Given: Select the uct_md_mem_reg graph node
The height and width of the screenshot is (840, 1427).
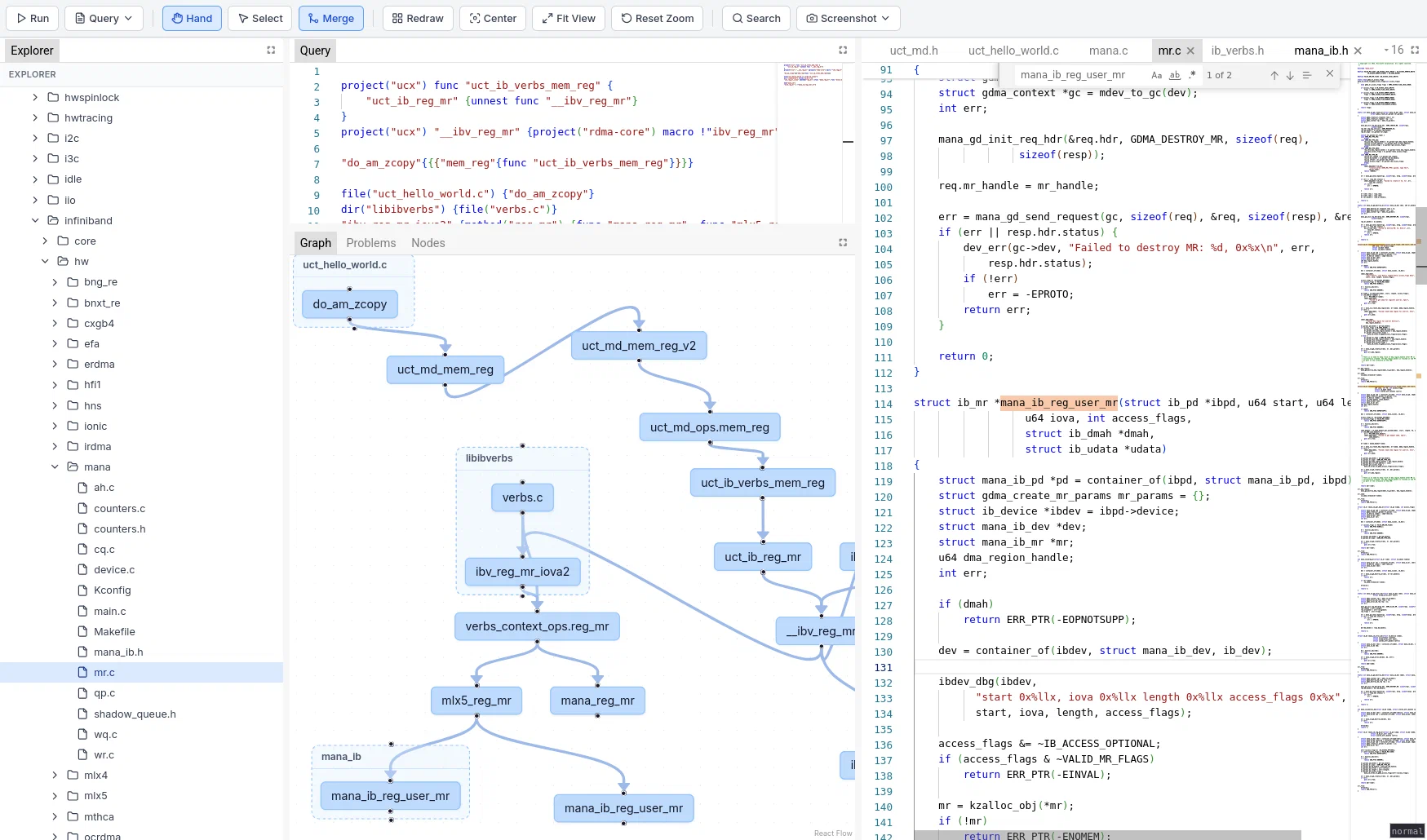Looking at the screenshot, I should pos(445,369).
